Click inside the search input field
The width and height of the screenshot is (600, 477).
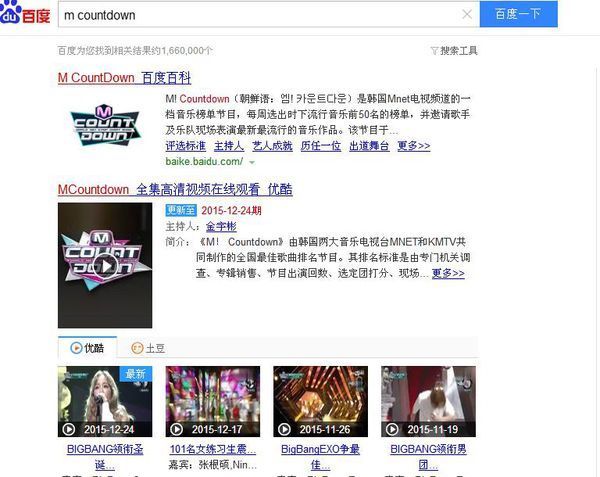(x=260, y=15)
